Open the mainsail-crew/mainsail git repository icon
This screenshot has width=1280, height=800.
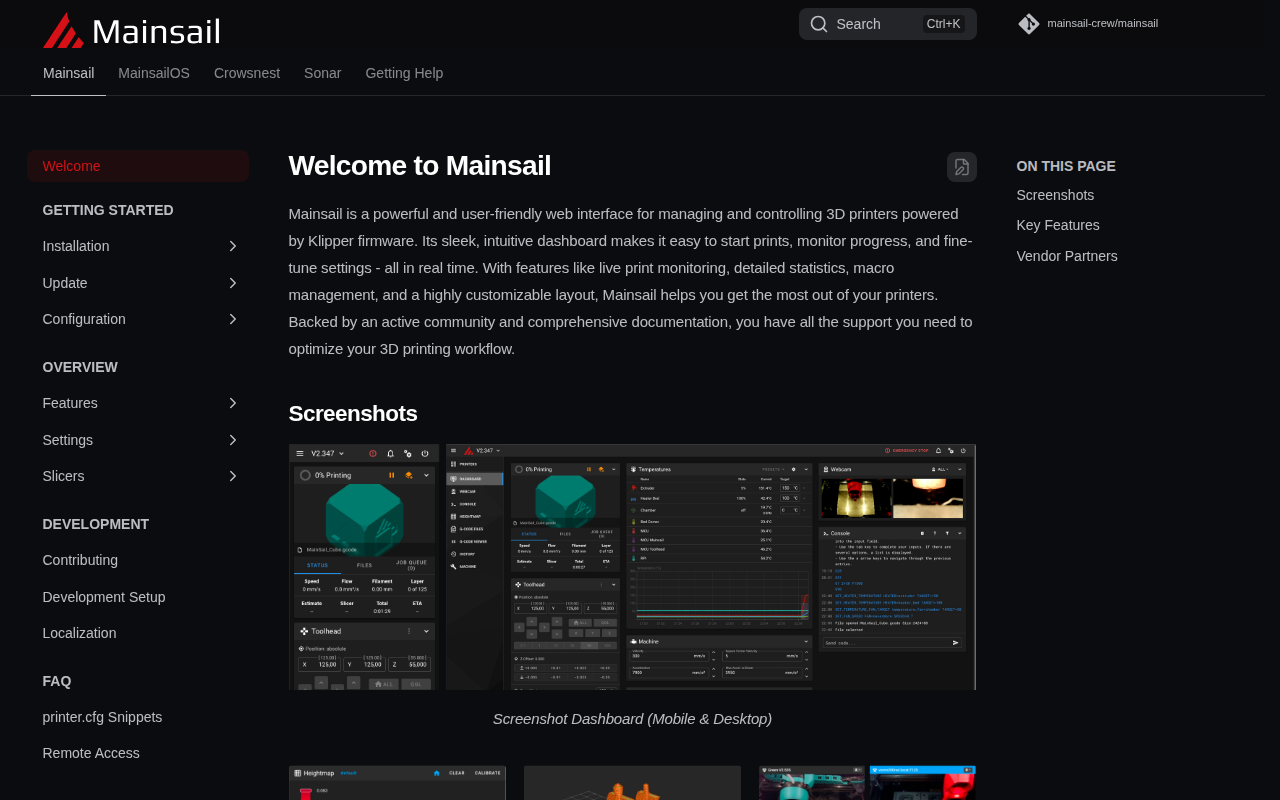pos(1029,24)
